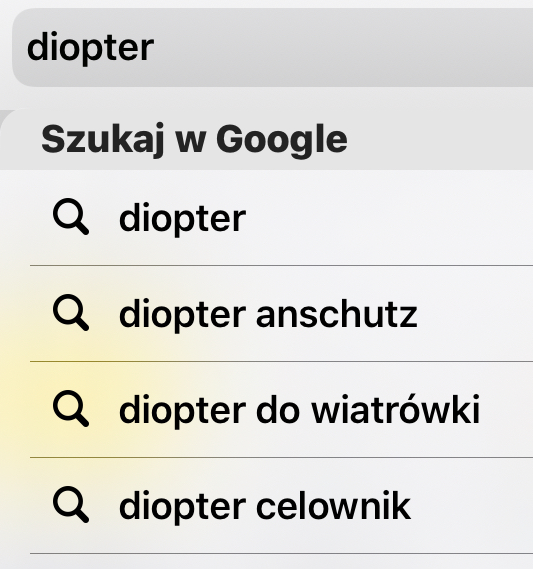This screenshot has width=533, height=569.
Task: Click the search icon next to 'diopter anschutz'
Action: point(71,312)
